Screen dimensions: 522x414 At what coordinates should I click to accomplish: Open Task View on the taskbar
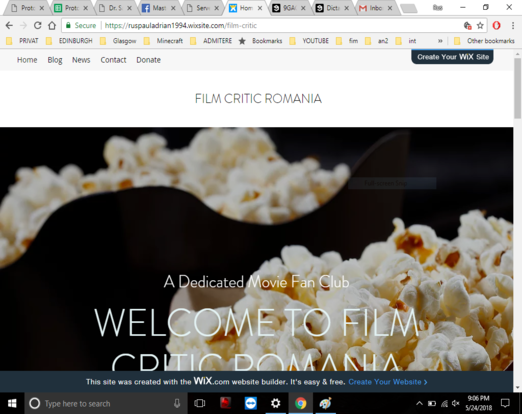[200, 404]
